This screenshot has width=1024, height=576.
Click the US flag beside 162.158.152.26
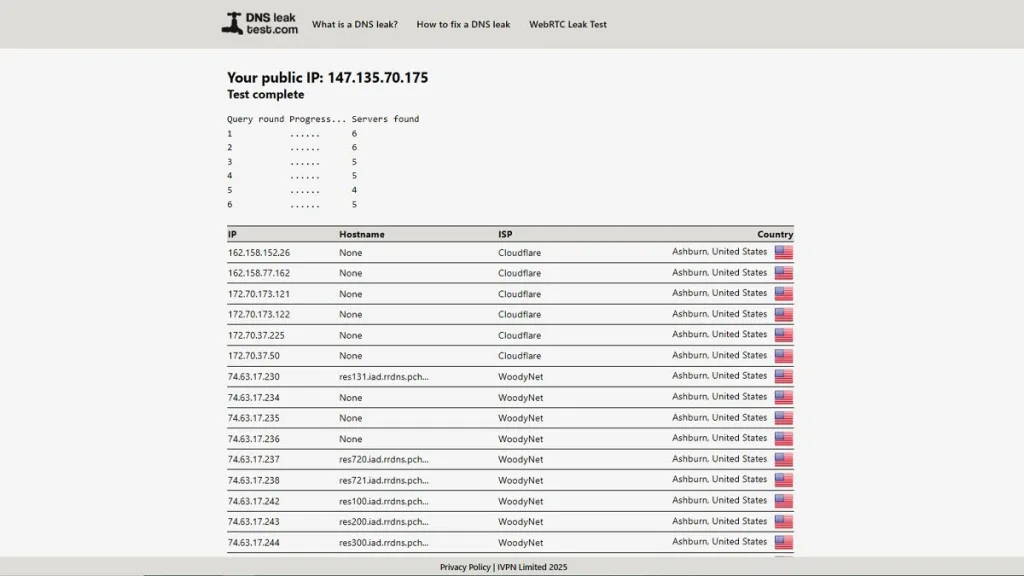pos(783,253)
